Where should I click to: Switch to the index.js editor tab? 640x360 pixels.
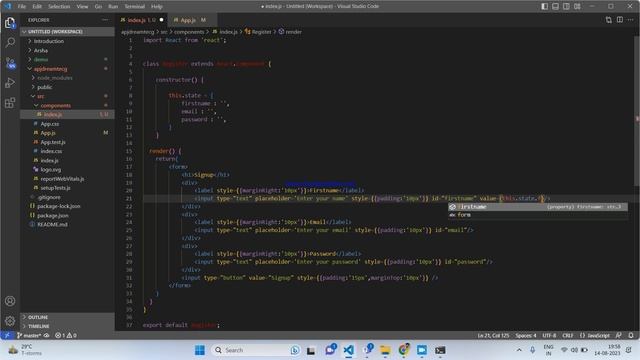point(141,20)
